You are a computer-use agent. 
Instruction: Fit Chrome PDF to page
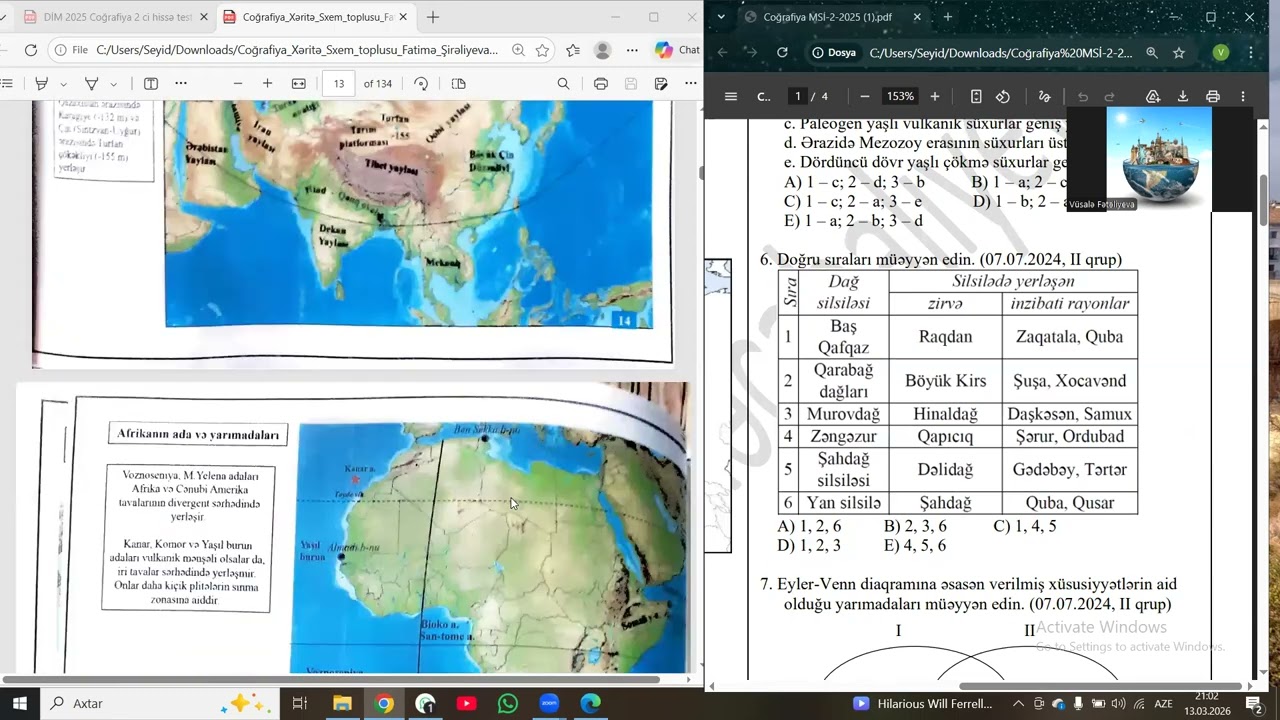[976, 96]
